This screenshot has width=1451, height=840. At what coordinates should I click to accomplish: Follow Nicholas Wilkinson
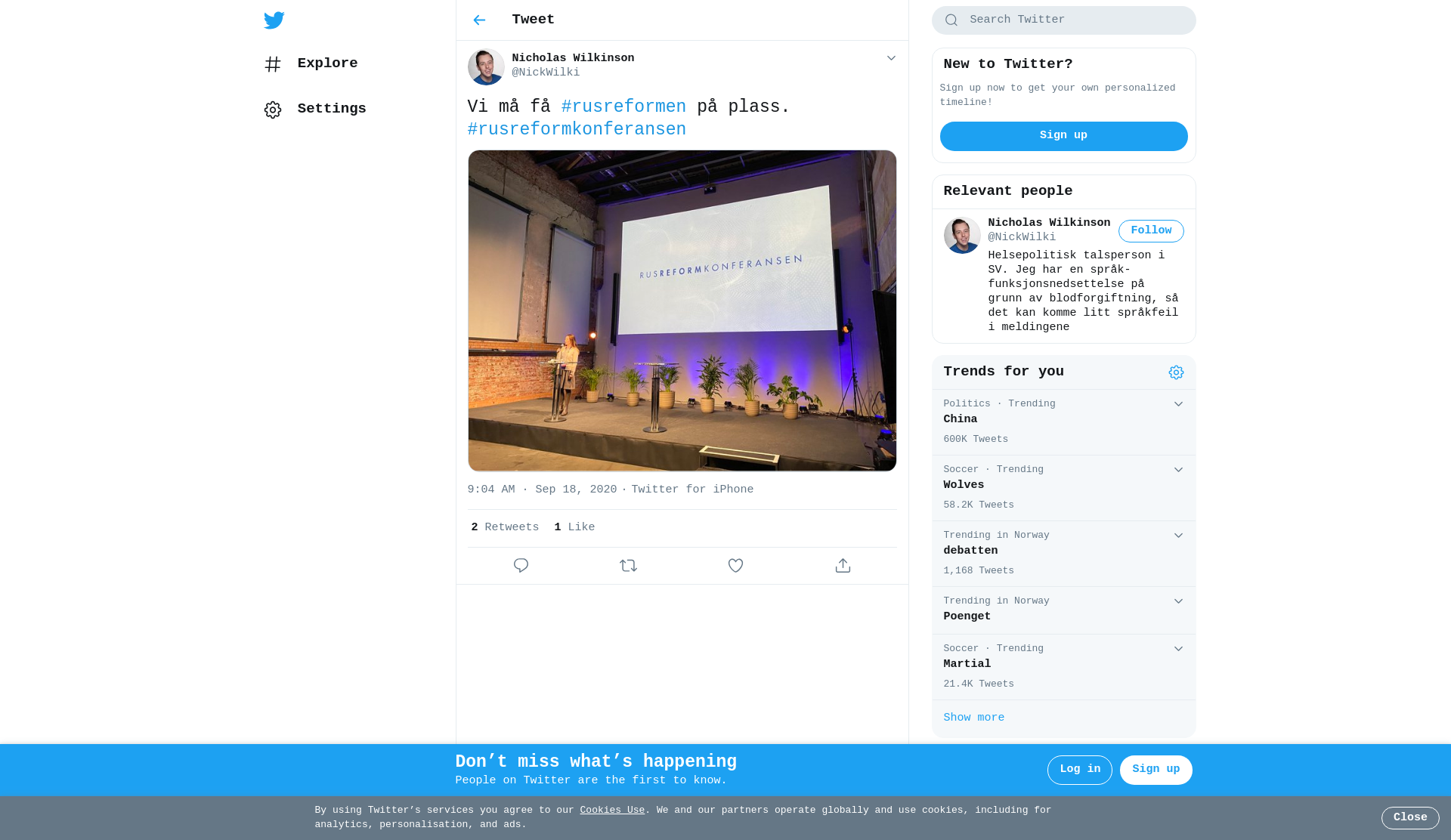coord(1151,231)
